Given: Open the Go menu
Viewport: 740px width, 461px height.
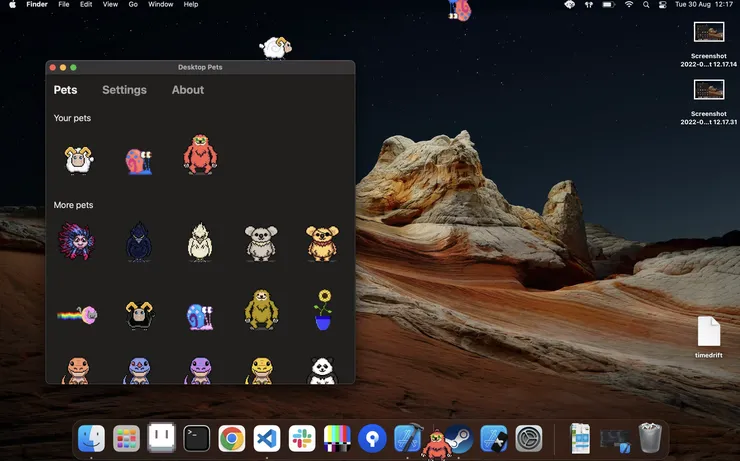Looking at the screenshot, I should 133,4.
